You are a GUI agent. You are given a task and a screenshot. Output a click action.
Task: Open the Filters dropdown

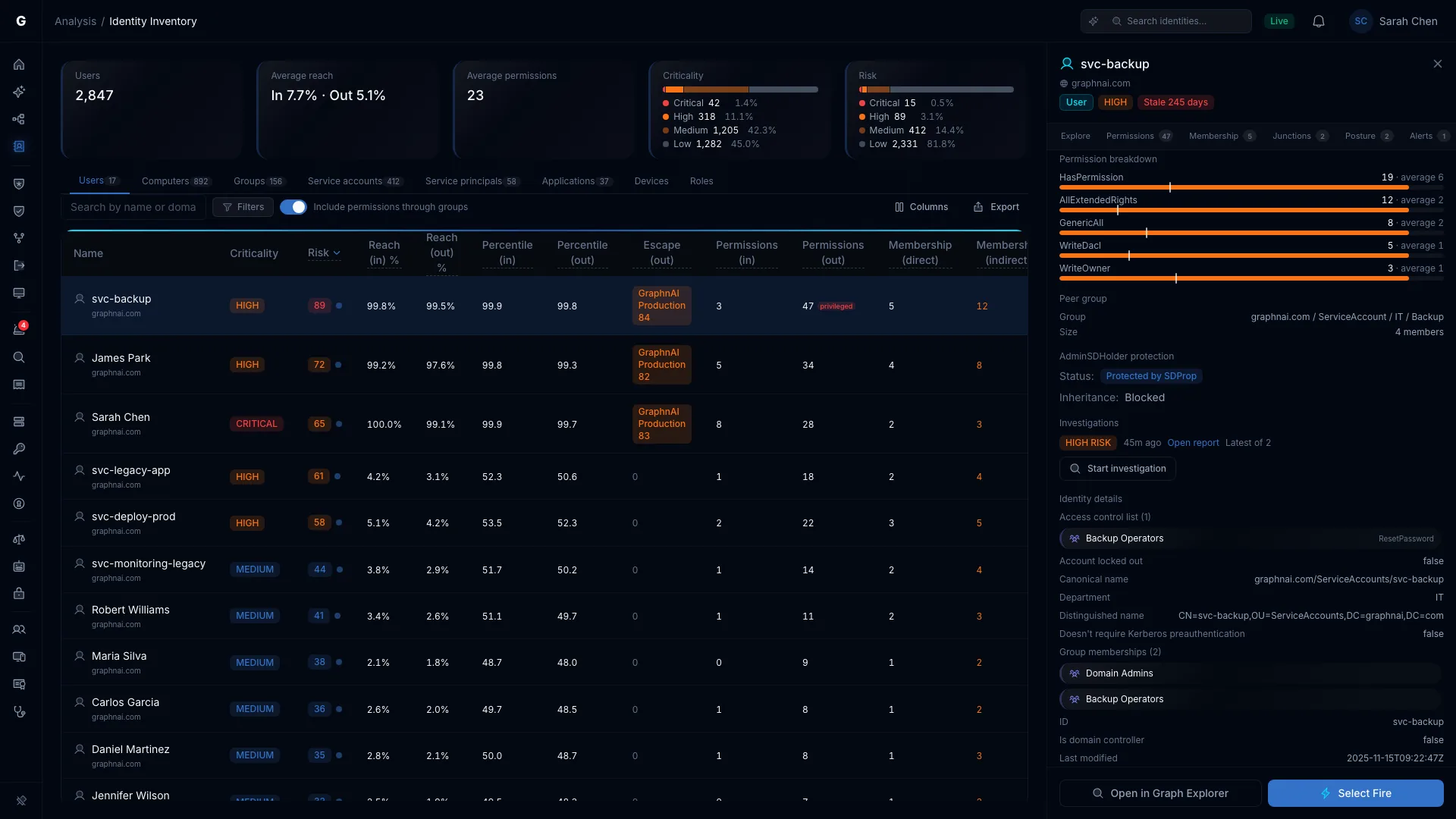243,207
